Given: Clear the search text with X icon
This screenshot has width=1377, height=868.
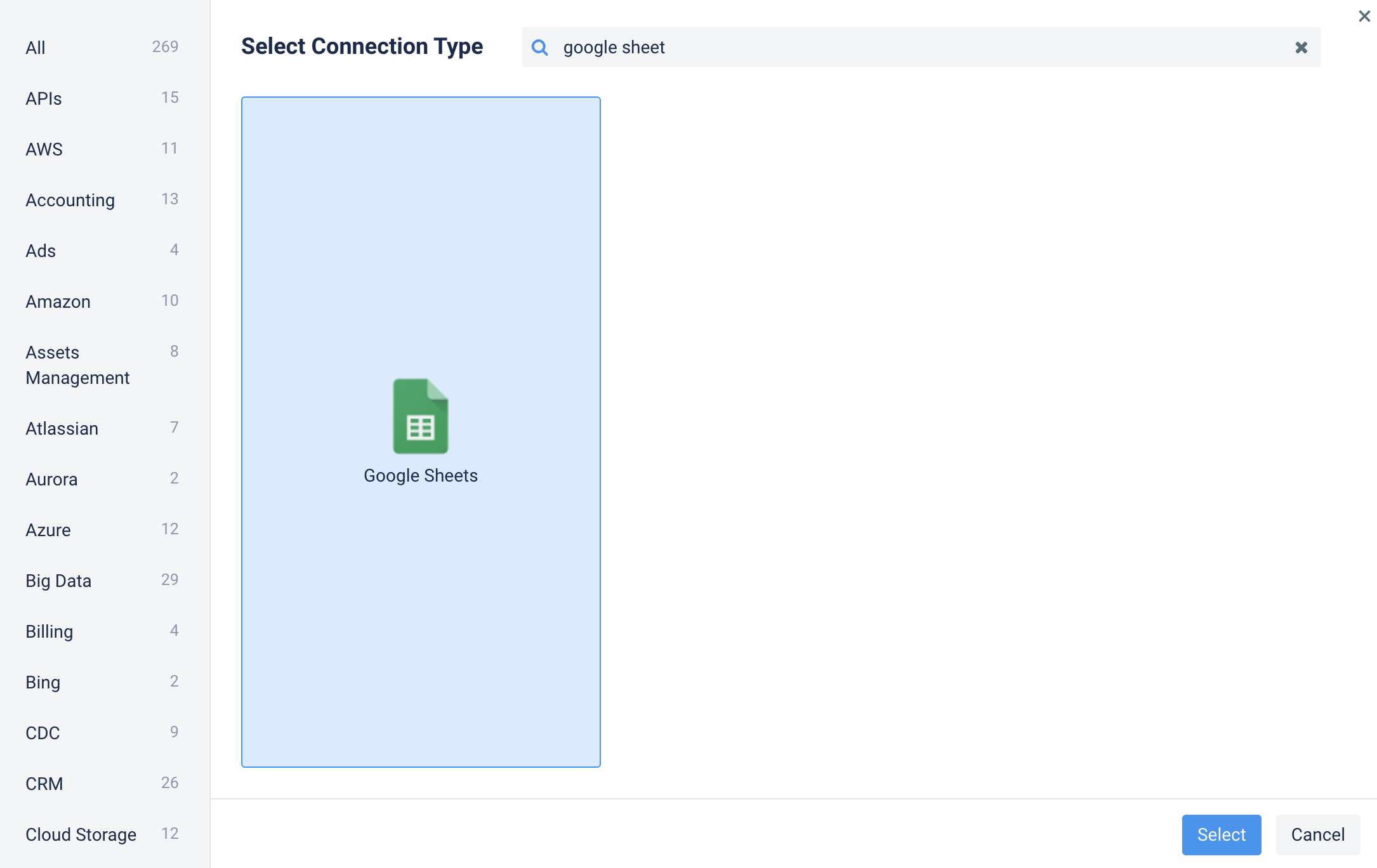Looking at the screenshot, I should tap(1301, 48).
